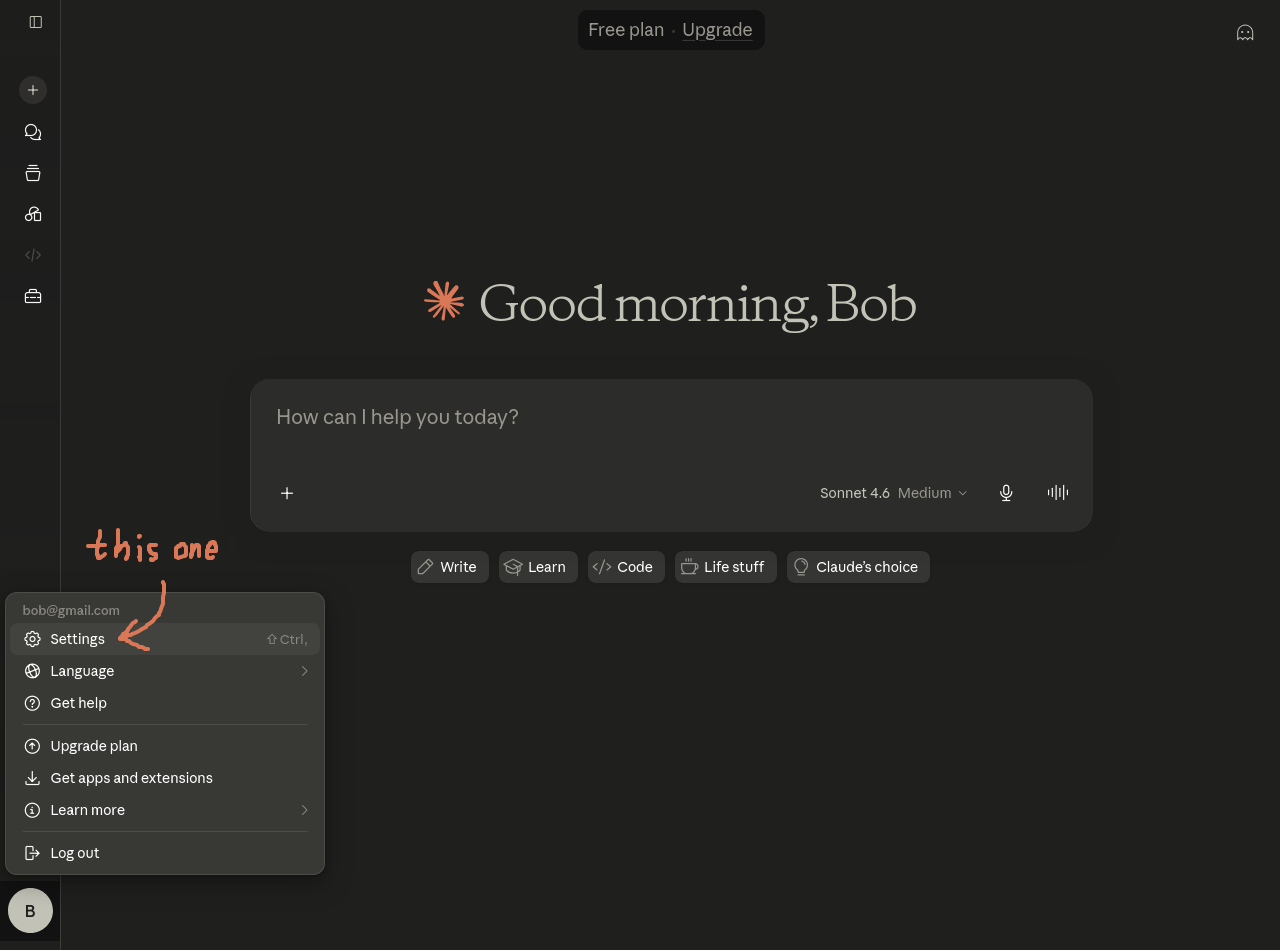Image resolution: width=1280 pixels, height=951 pixels.
Task: Choose Log out from the menu
Action: tap(165, 853)
